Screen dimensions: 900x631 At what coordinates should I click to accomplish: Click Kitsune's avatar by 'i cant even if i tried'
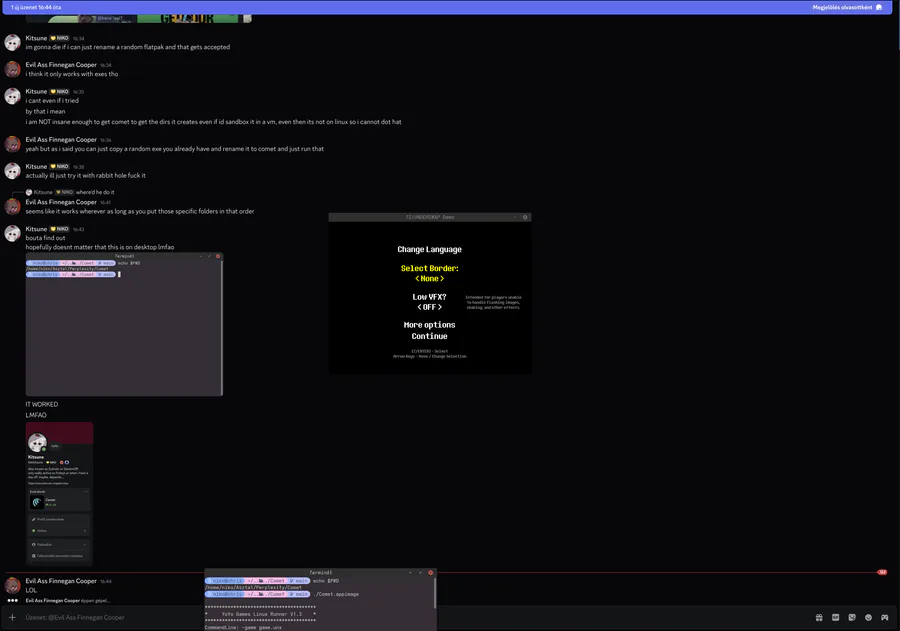[x=13, y=96]
